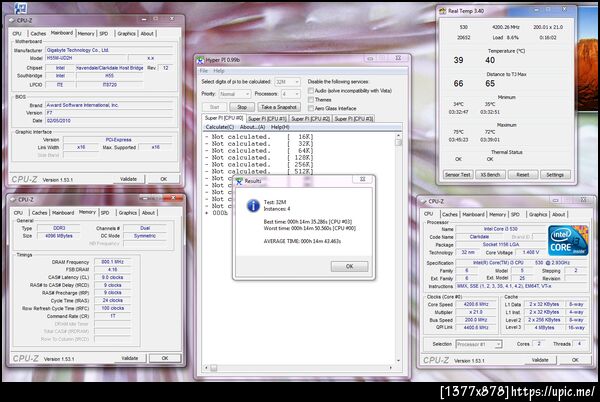Click XS Bench button in Real Temp
Viewport: 600px width, 402px height.
click(x=490, y=174)
